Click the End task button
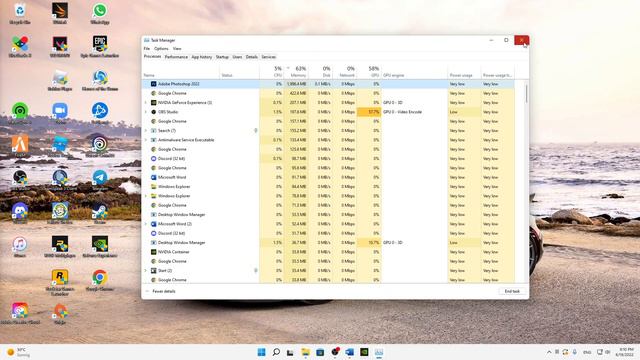 512,291
